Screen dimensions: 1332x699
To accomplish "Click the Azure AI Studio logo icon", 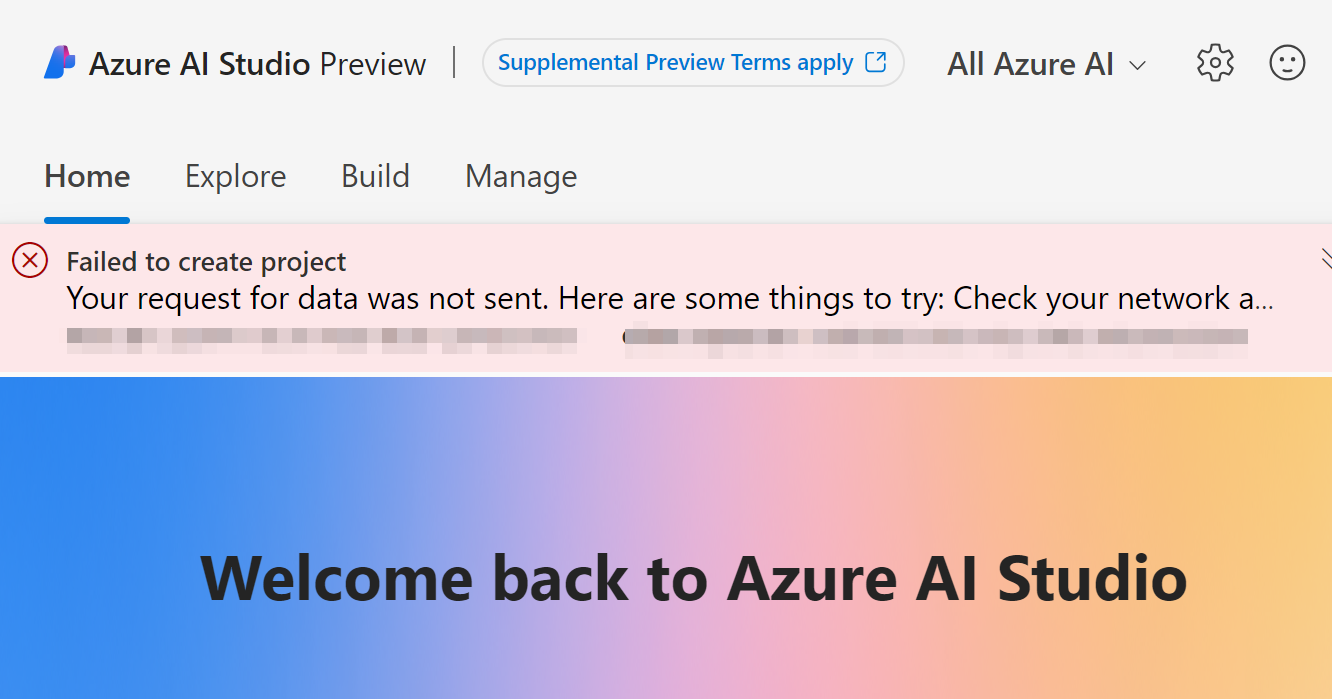I will click(60, 63).
